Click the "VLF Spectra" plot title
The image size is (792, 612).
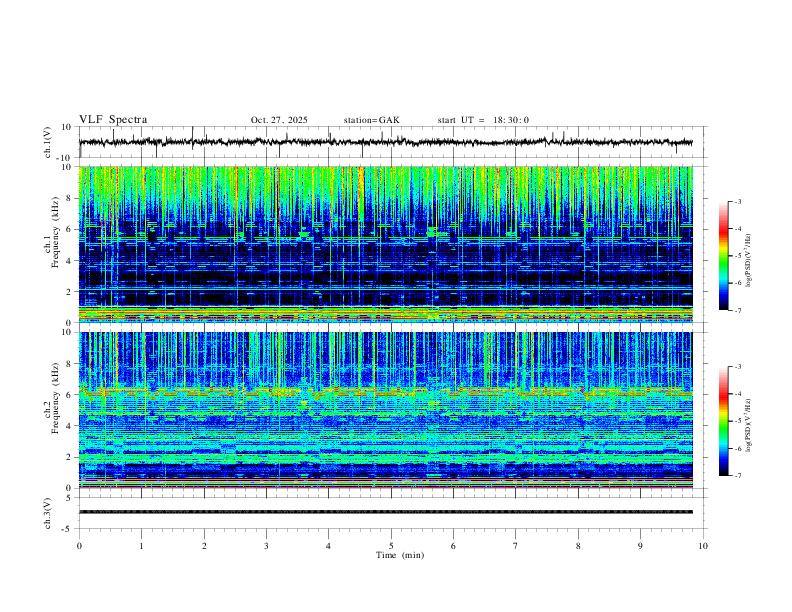113,120
